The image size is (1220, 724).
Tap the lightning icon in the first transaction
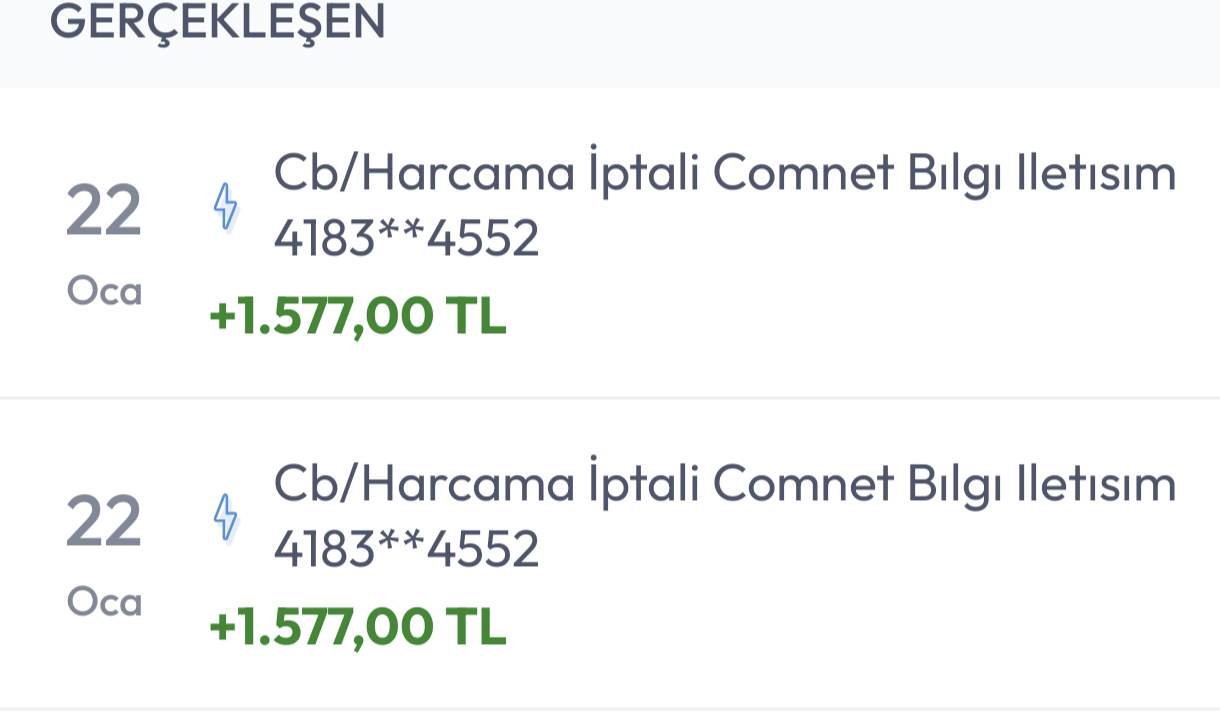coord(227,206)
